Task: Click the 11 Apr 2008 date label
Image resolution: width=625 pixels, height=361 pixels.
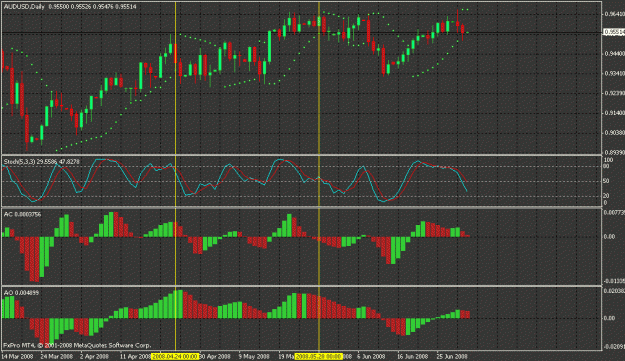Action: click(x=136, y=356)
